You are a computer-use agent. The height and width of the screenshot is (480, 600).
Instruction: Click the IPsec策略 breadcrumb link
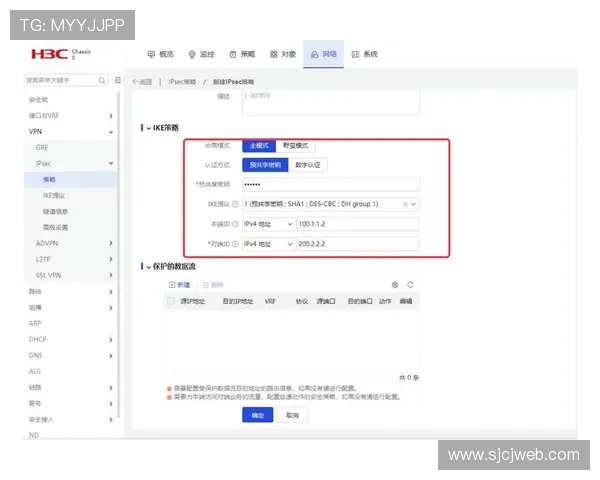pos(182,82)
